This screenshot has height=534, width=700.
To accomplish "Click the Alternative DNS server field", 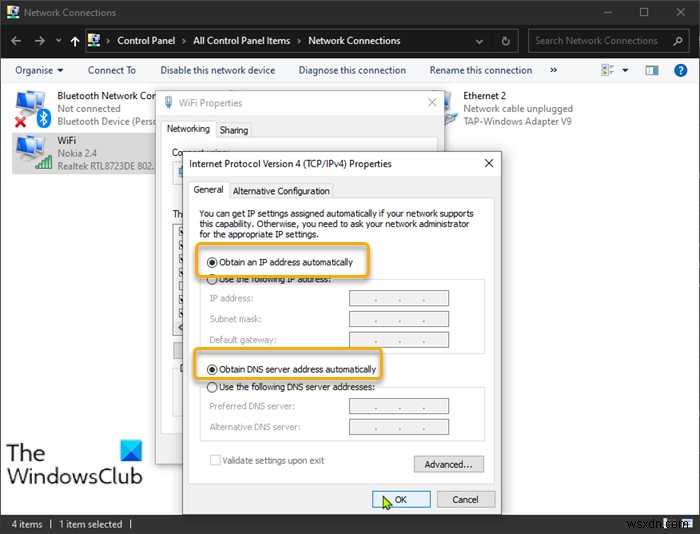I will (399, 427).
